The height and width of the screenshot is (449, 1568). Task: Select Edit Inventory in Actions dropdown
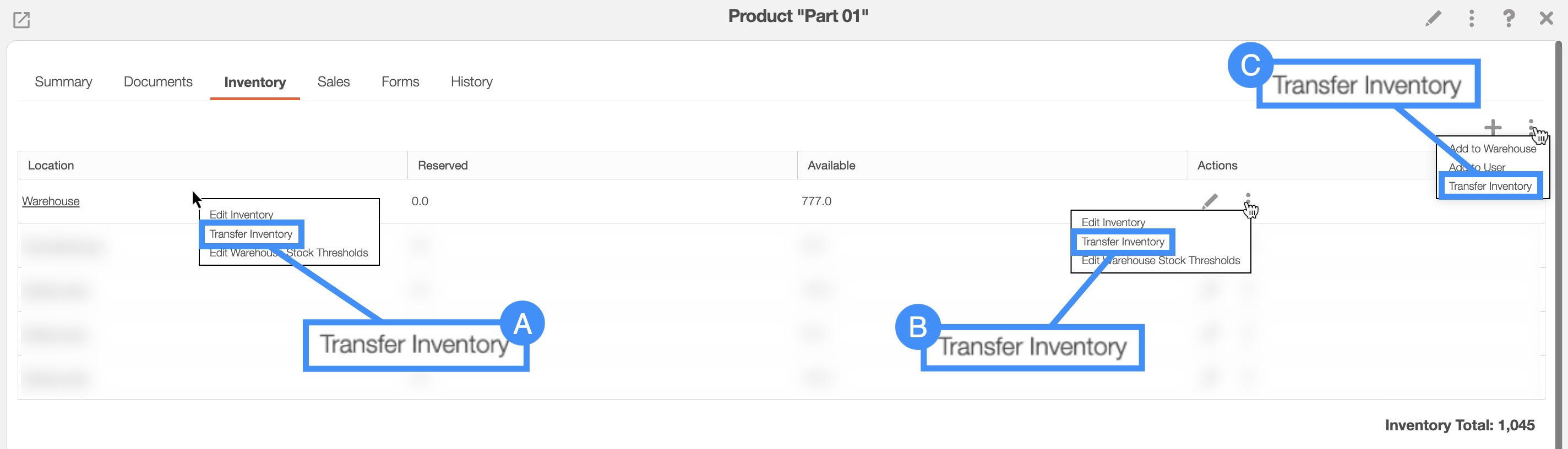[x=1113, y=223]
